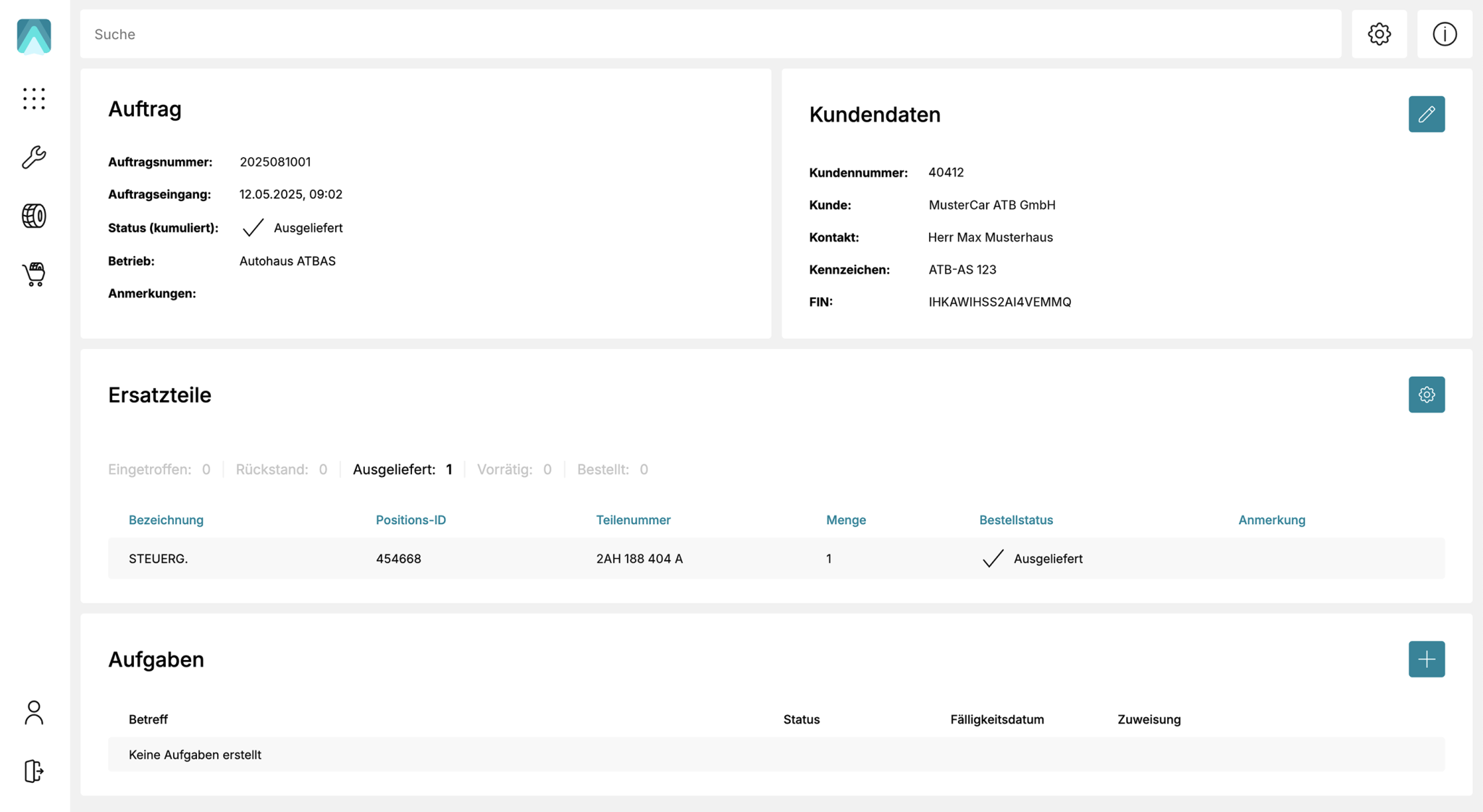Open the settings gear next to search bar
Screen dimensions: 1483x812
tap(1379, 33)
